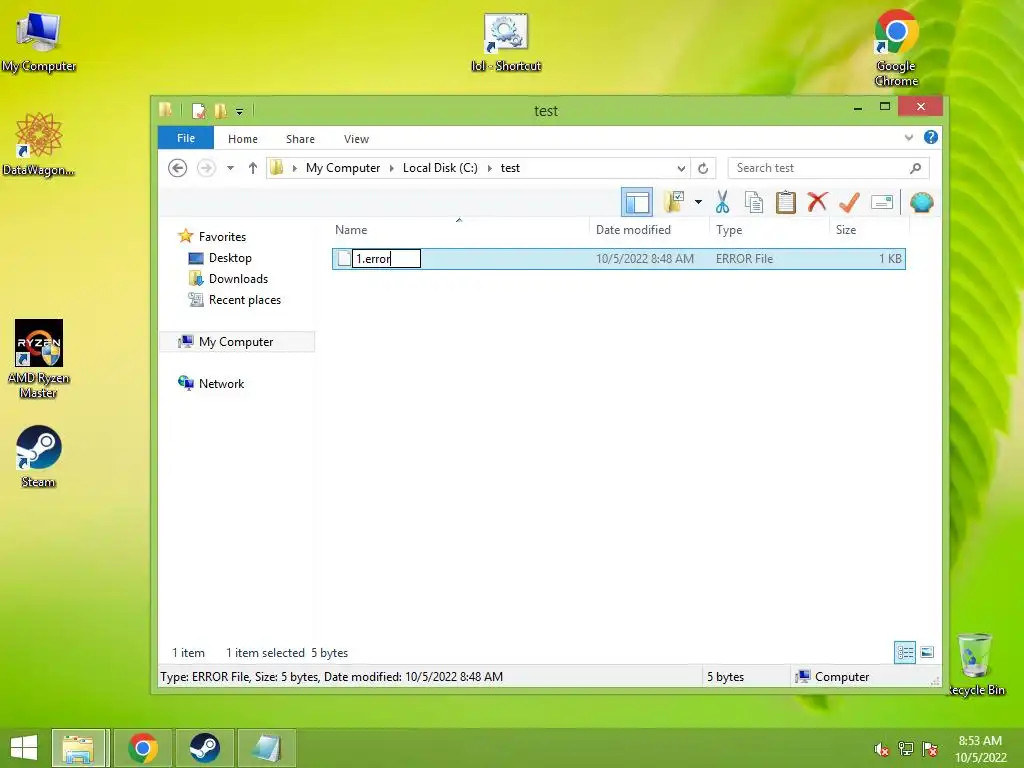Click the muted volume tray icon
Image resolution: width=1024 pixels, height=768 pixels.
pos(882,749)
